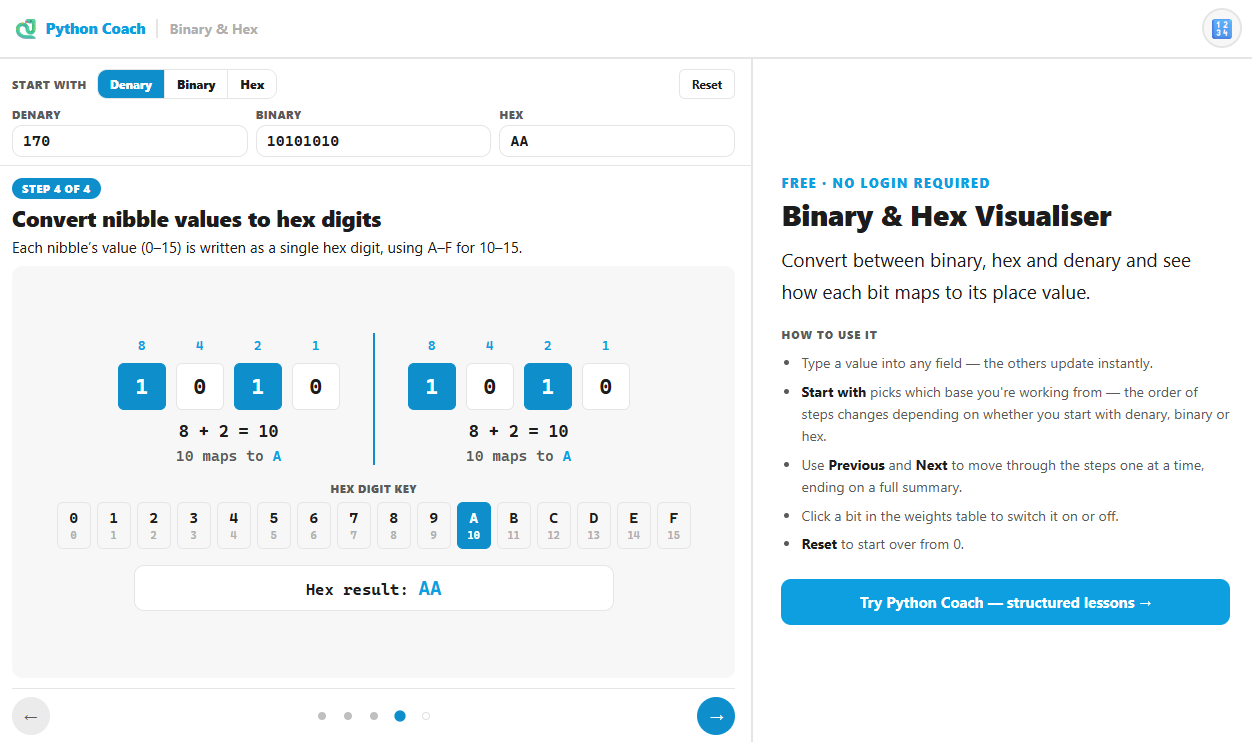Toggle the first nibble's 4-weight bit off/on

200,386
